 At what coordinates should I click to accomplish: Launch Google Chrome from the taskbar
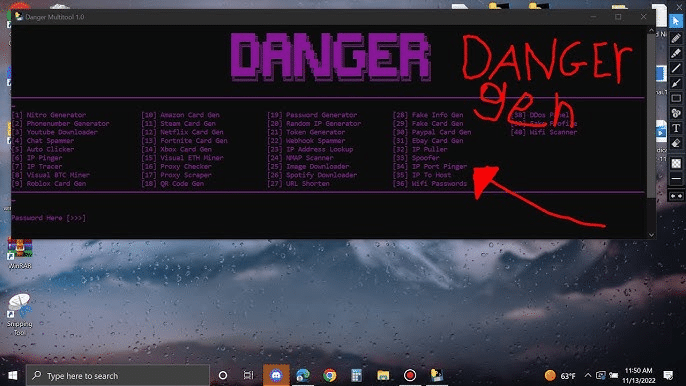click(x=330, y=375)
